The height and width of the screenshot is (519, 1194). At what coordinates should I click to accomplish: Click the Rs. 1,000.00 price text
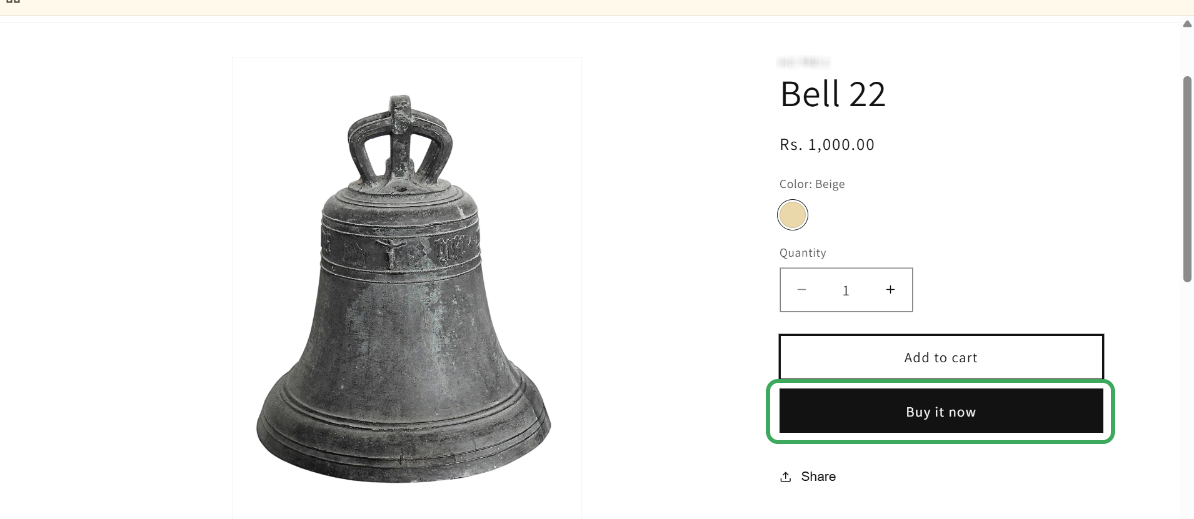pyautogui.click(x=827, y=145)
